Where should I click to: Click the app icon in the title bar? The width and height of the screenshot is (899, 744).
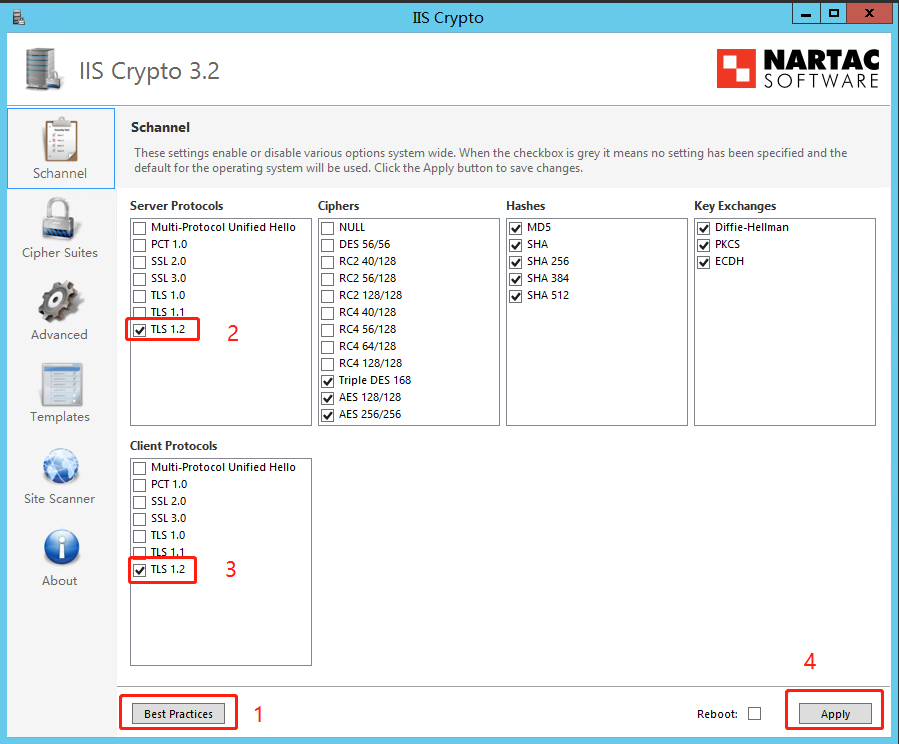18,15
